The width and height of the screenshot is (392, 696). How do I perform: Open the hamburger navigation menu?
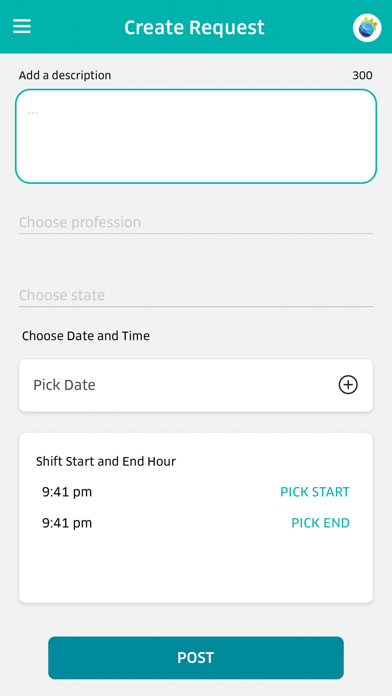coord(22,27)
